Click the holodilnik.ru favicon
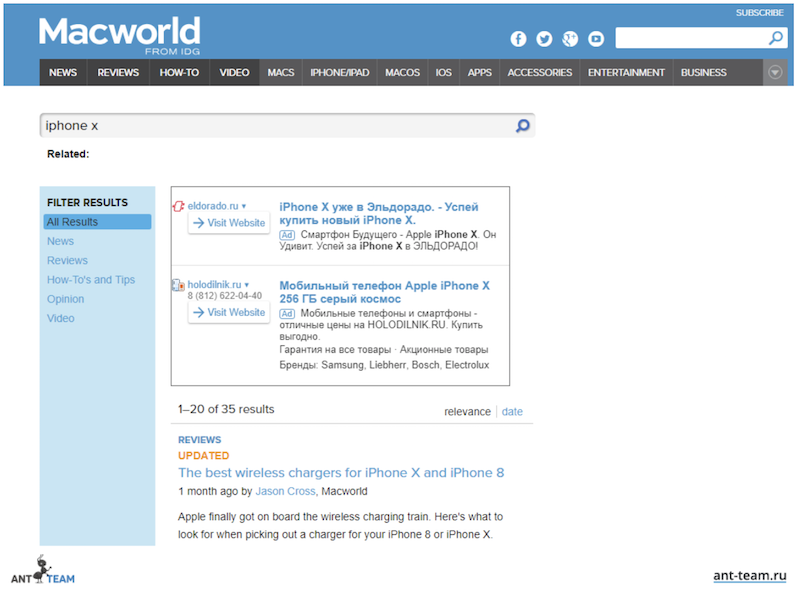 (178, 285)
